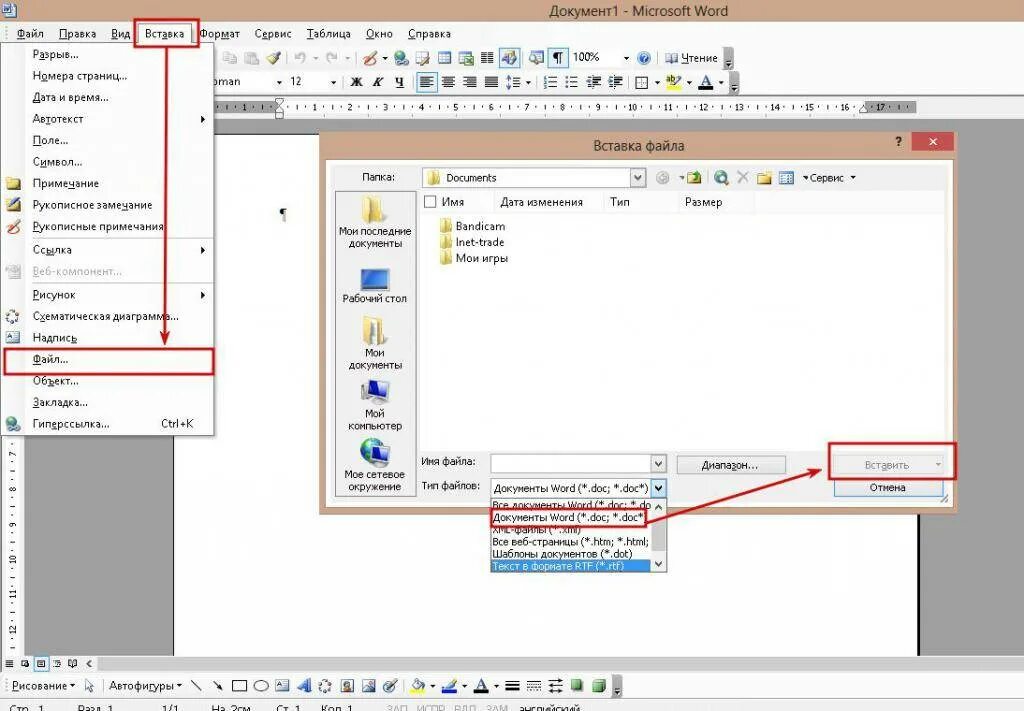Screen dimensions: 1024x711
Task: Apply the font color A button
Action: 705,82
